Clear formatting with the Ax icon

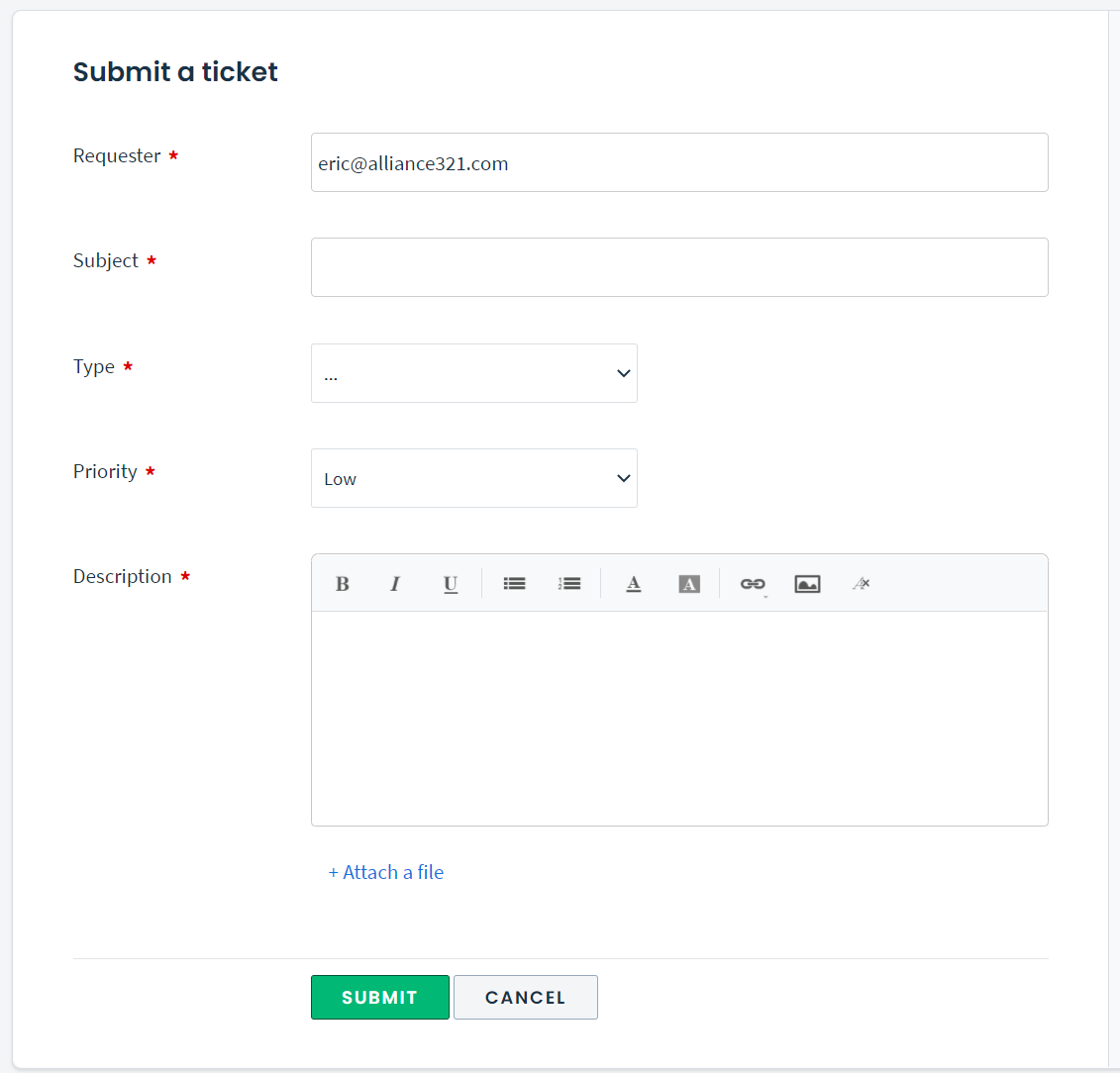[860, 583]
